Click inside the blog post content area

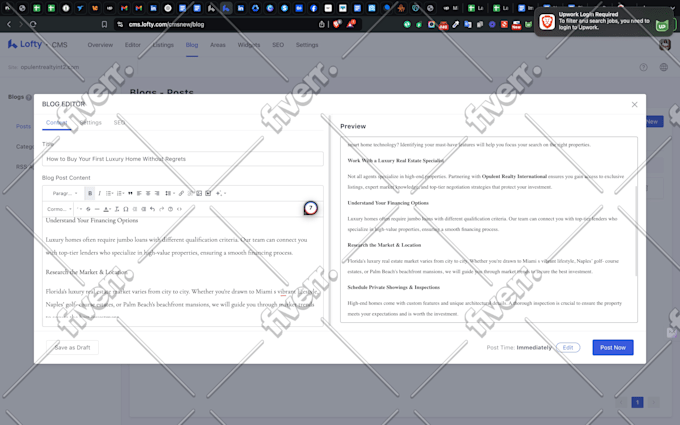tap(183, 269)
